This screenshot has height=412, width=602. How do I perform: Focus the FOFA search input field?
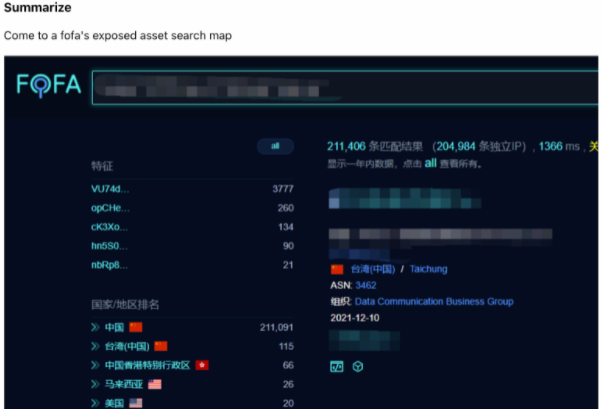tap(345, 88)
